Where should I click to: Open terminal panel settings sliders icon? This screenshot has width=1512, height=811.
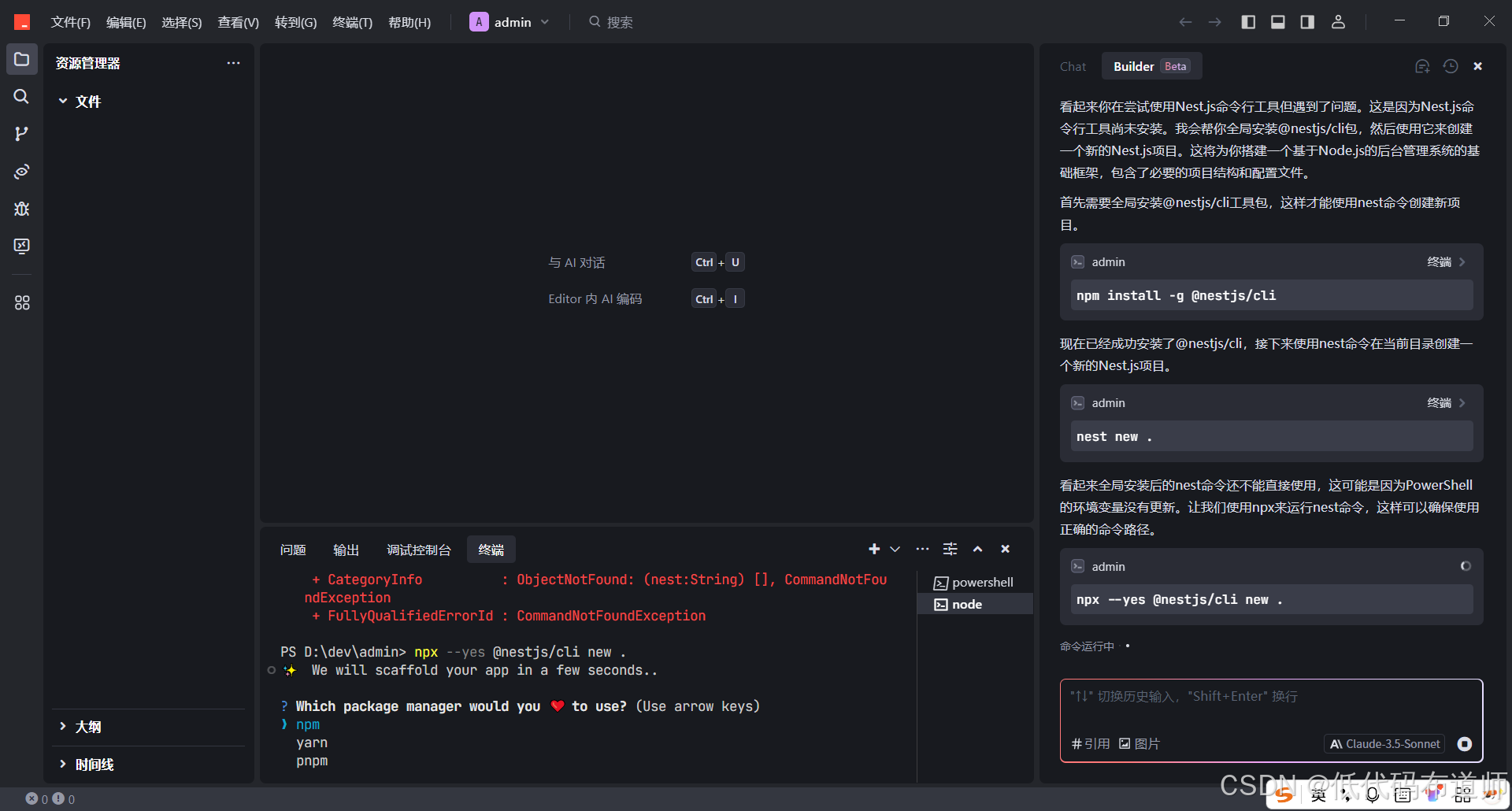(951, 549)
